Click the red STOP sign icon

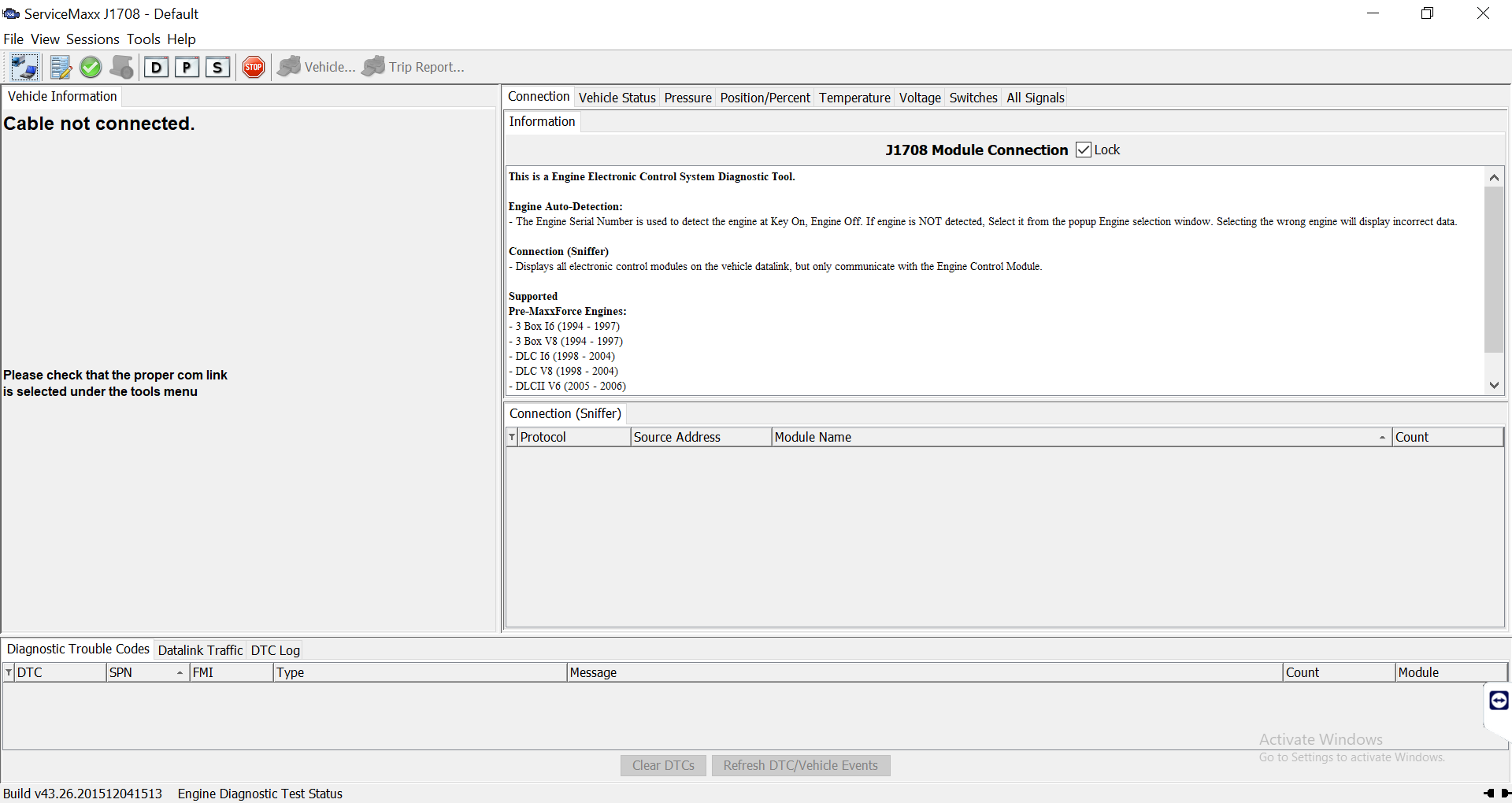click(x=254, y=68)
